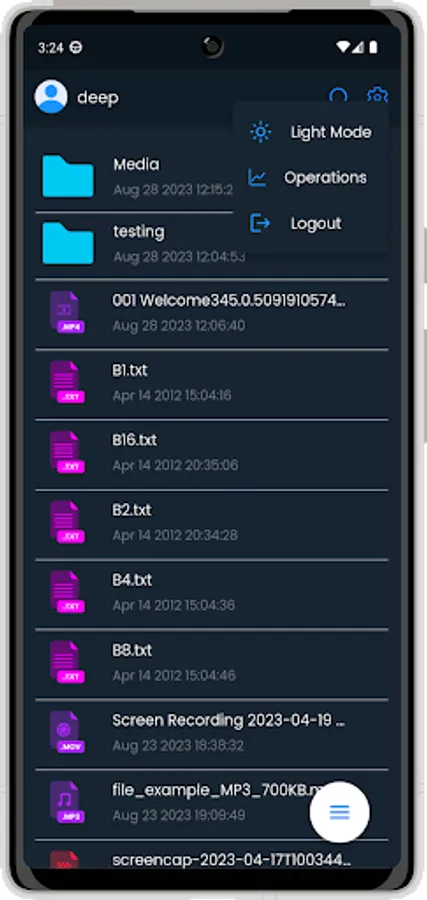Tap the MP3 music file icon
This screenshot has height=900, width=427.
[67, 802]
